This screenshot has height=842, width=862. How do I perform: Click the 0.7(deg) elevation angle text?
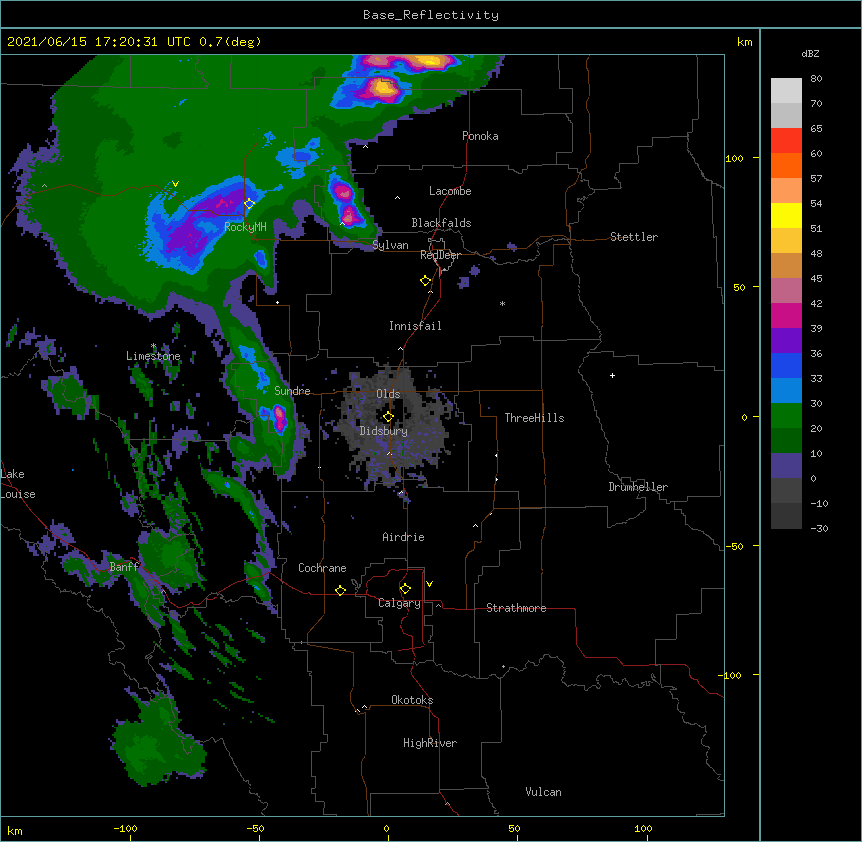point(230,42)
